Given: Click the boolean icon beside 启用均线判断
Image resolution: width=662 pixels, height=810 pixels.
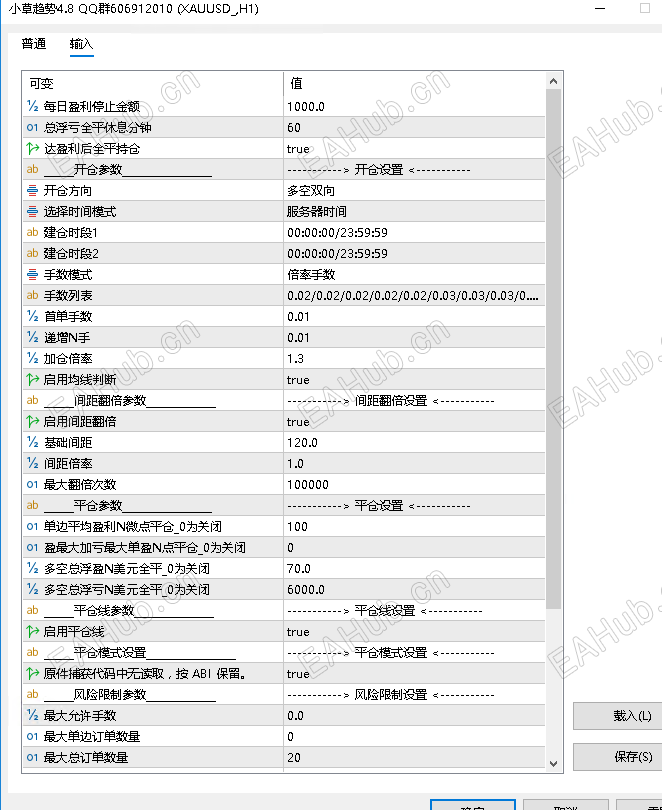Looking at the screenshot, I should (x=33, y=380).
